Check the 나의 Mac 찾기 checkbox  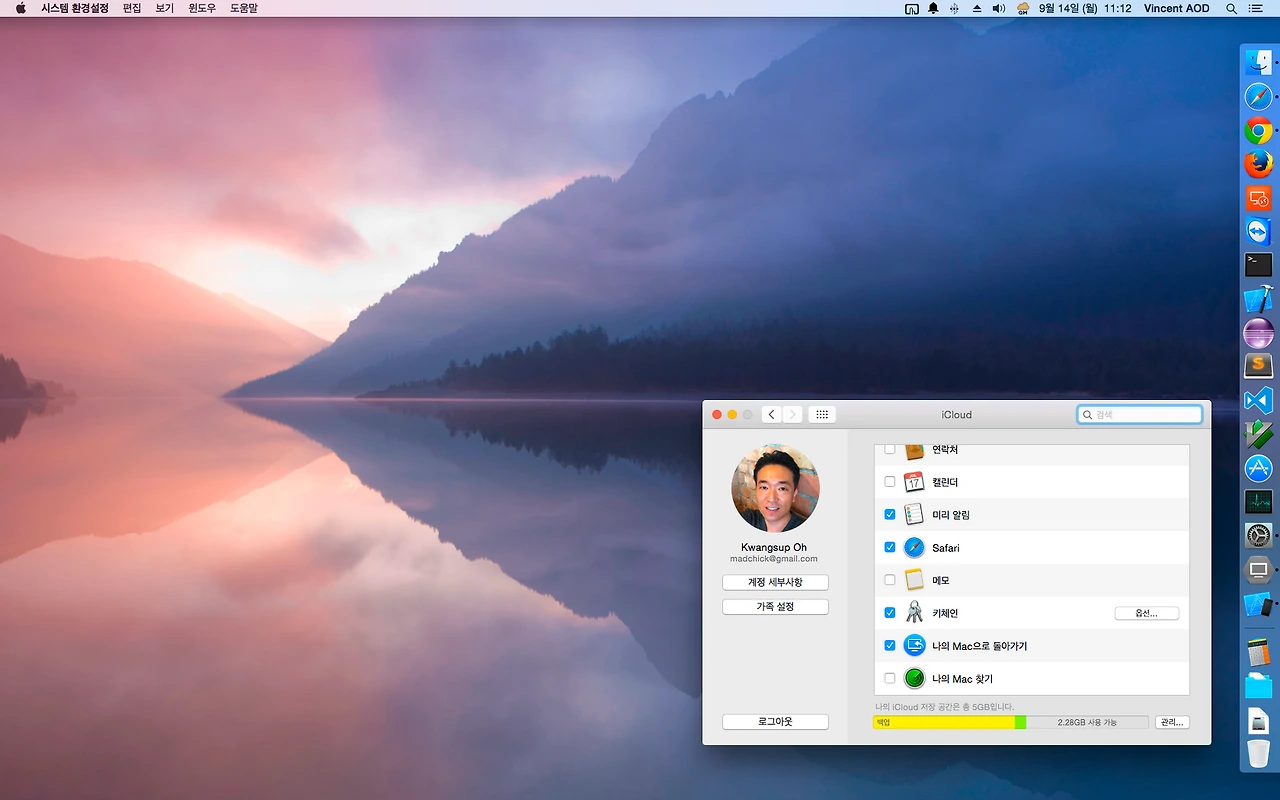tap(890, 678)
